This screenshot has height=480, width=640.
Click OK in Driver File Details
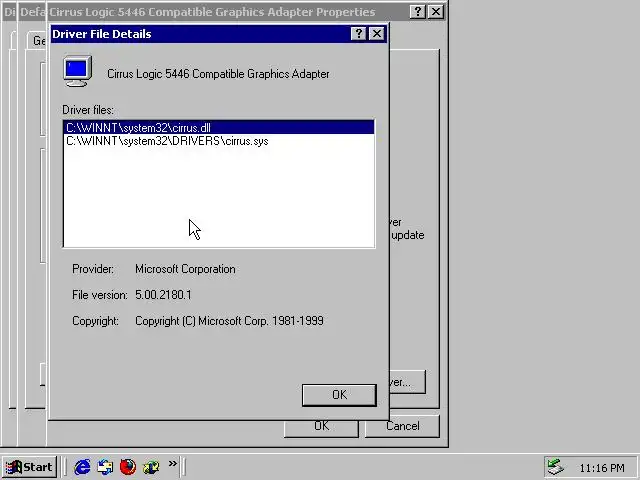click(x=339, y=395)
